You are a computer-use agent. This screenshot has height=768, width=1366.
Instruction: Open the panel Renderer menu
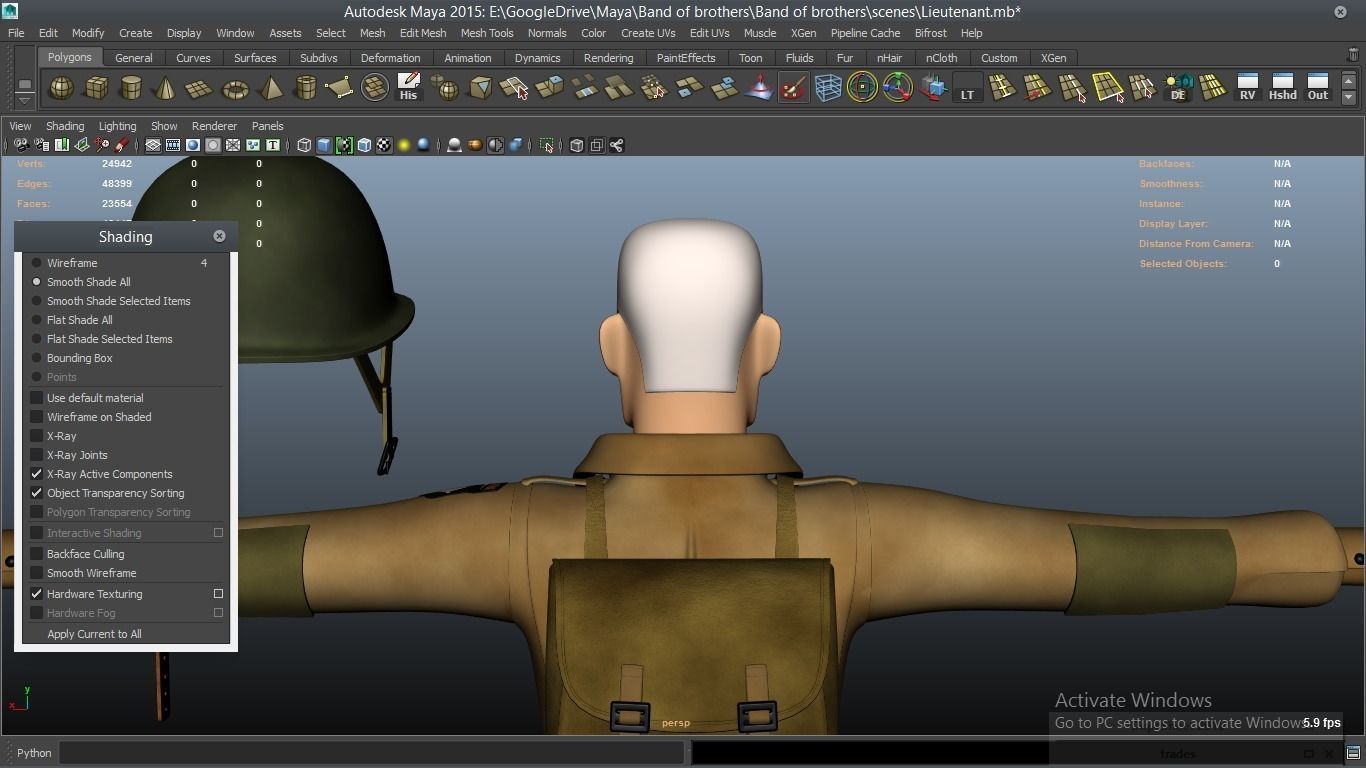[x=214, y=126]
